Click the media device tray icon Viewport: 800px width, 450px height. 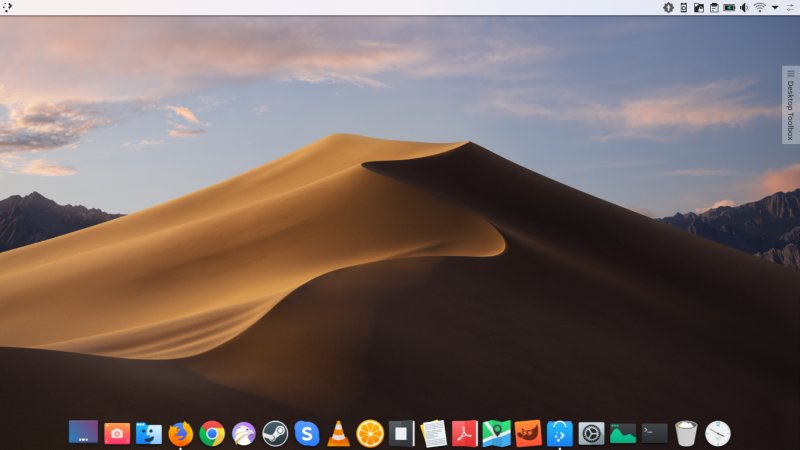click(x=684, y=7)
